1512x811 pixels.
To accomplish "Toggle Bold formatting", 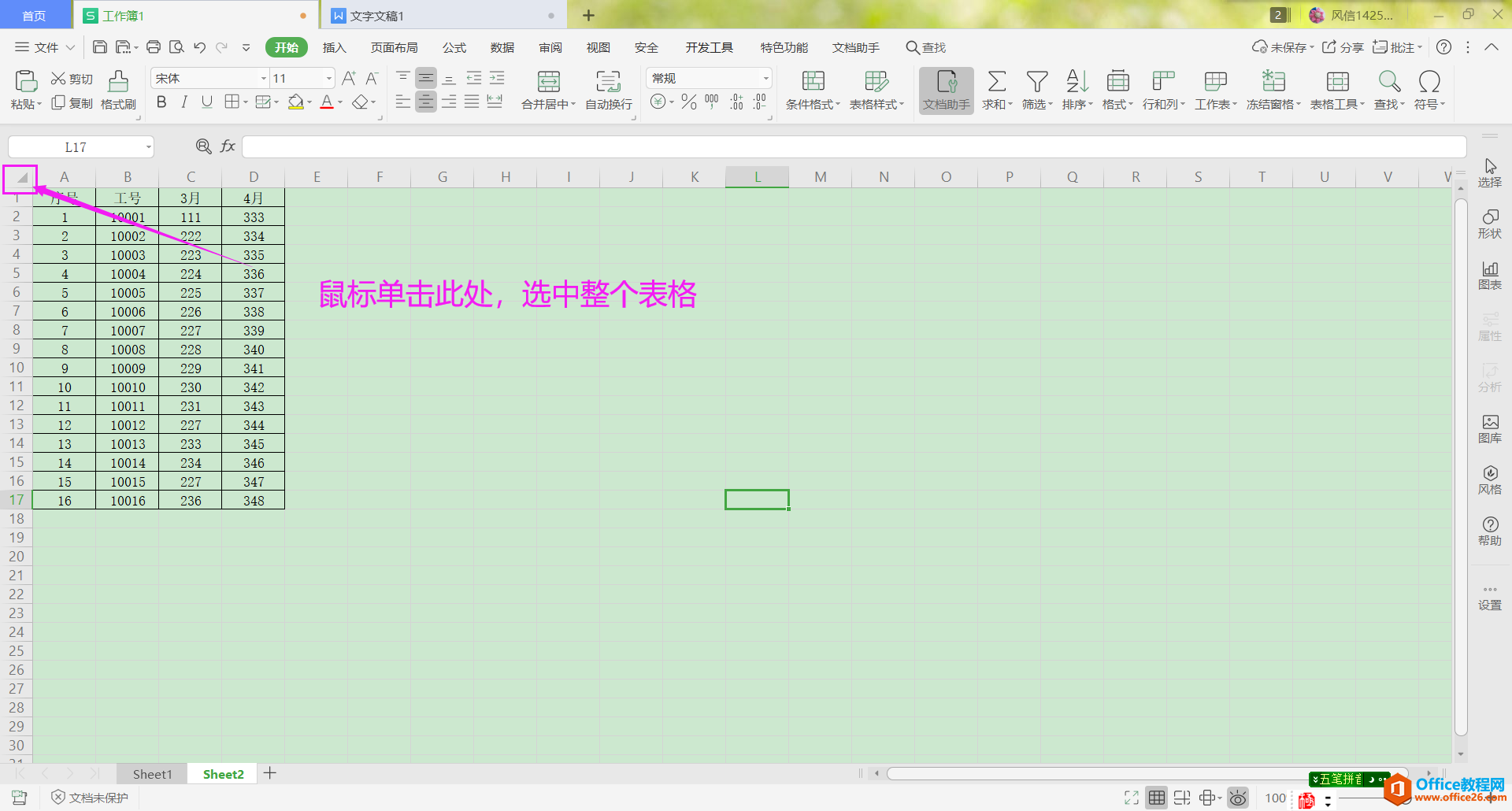I will (161, 102).
